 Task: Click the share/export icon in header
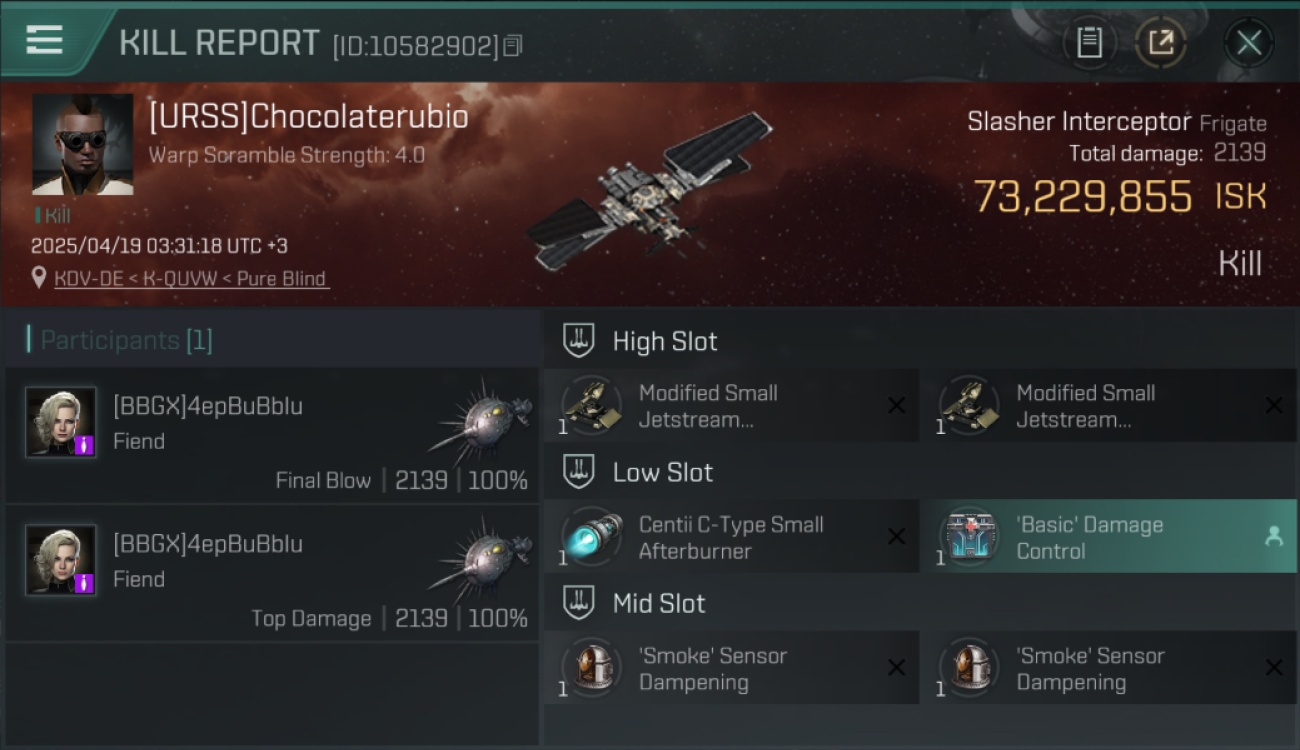(1161, 42)
